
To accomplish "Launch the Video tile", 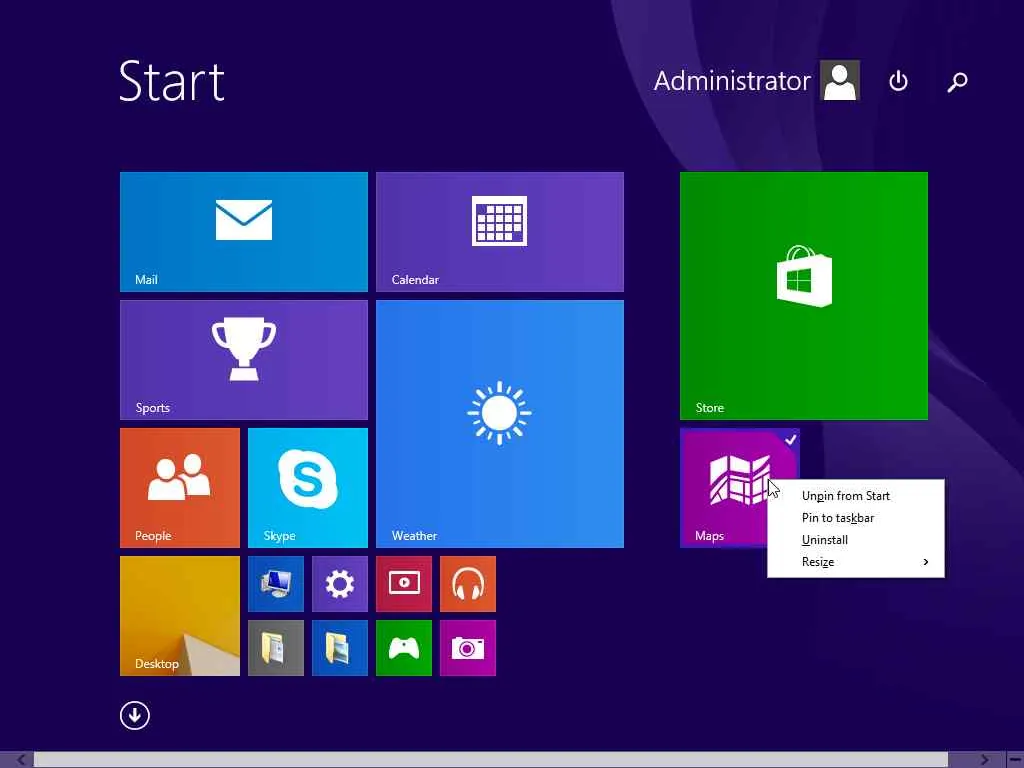I will (404, 584).
